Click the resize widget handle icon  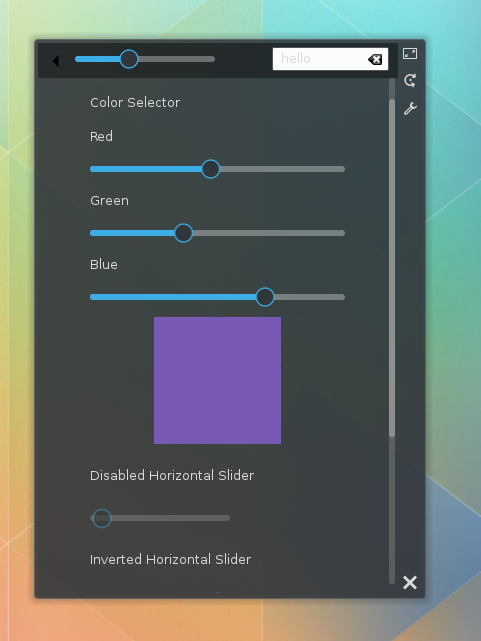pos(410,54)
